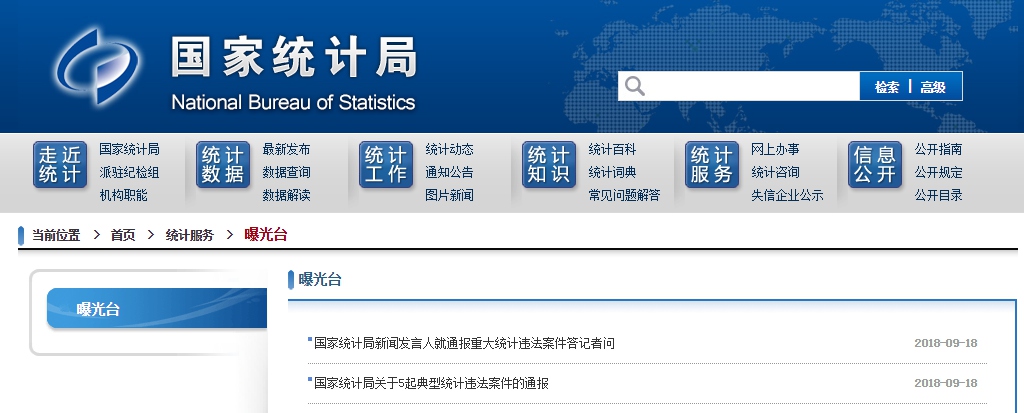
Task: Open the 数据查询 menu link
Action: (x=286, y=172)
